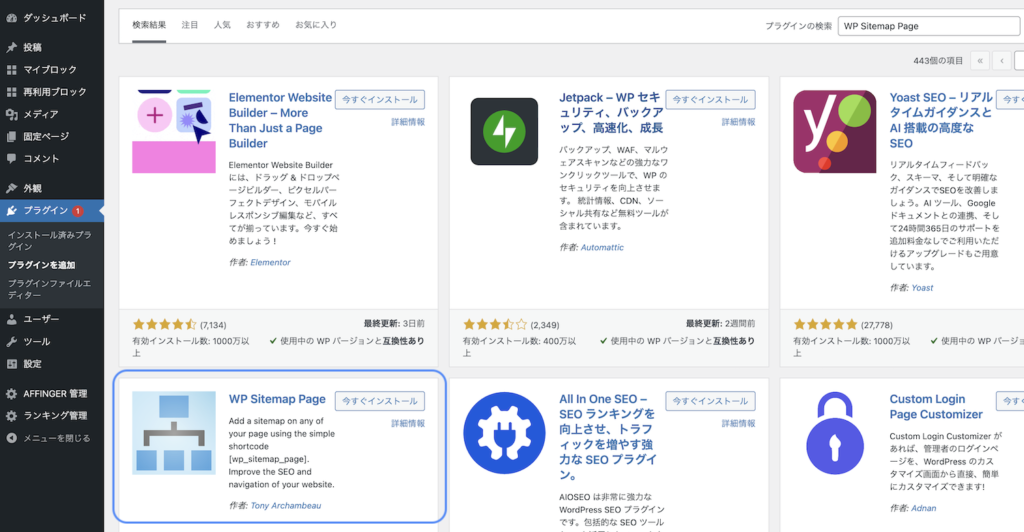This screenshot has height=532, width=1024.
Task: Switch to the おすすめ tab
Action: point(263,25)
